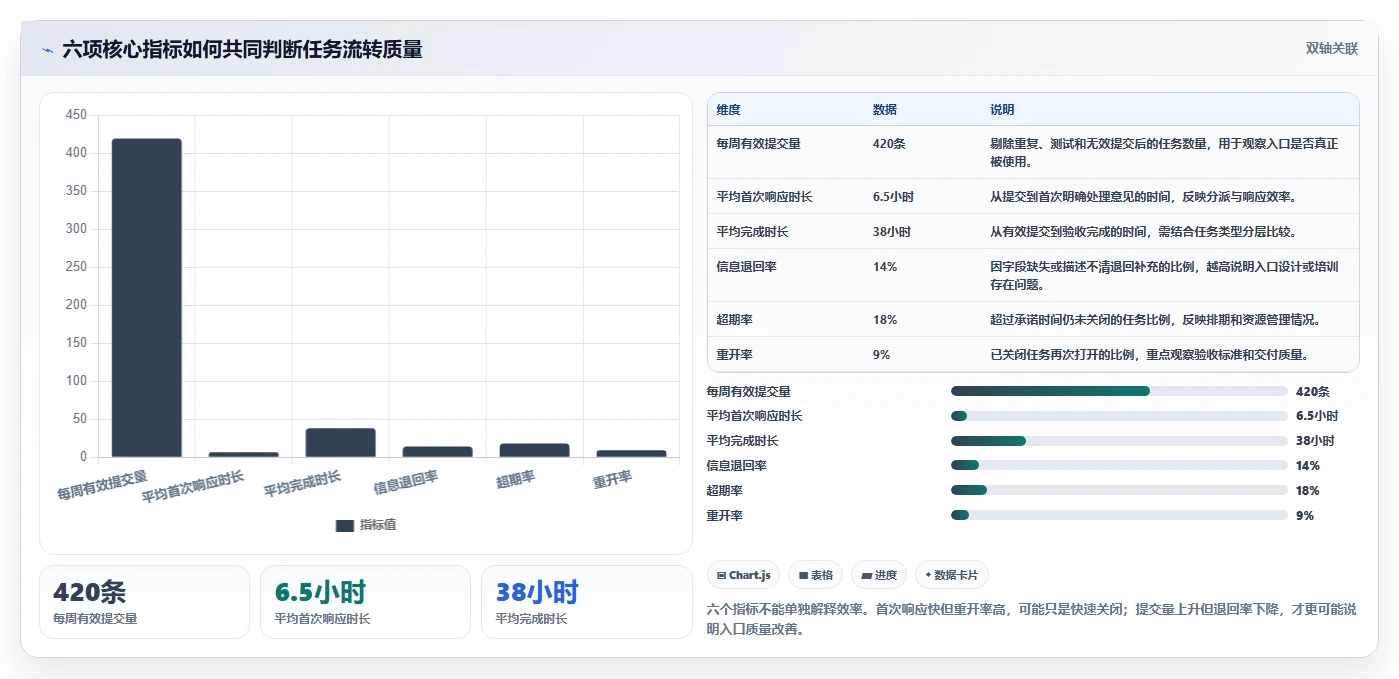
Task: Click the 平均首次响应时长 bar in chart
Action: (x=244, y=455)
